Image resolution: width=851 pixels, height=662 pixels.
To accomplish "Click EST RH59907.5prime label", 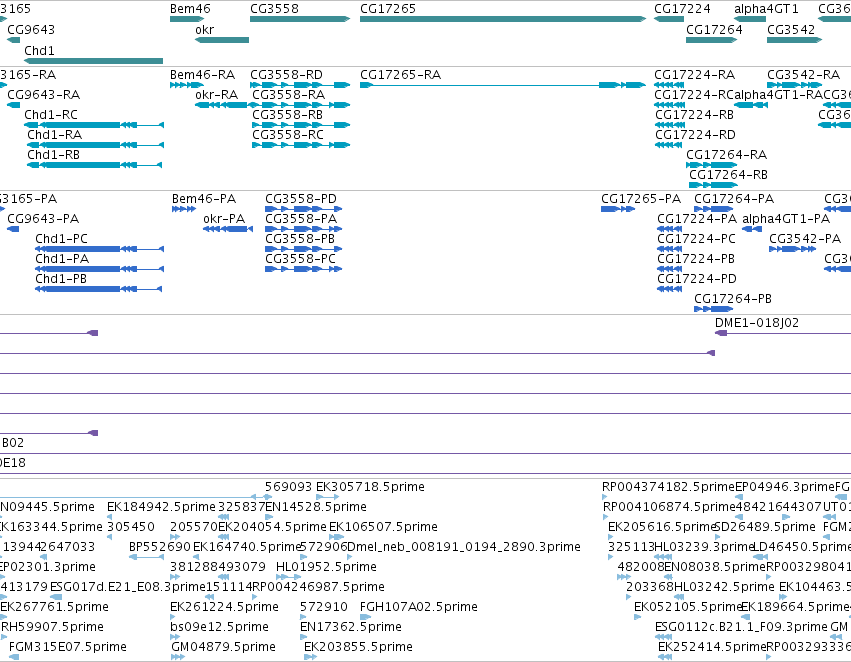I will 52,627.
